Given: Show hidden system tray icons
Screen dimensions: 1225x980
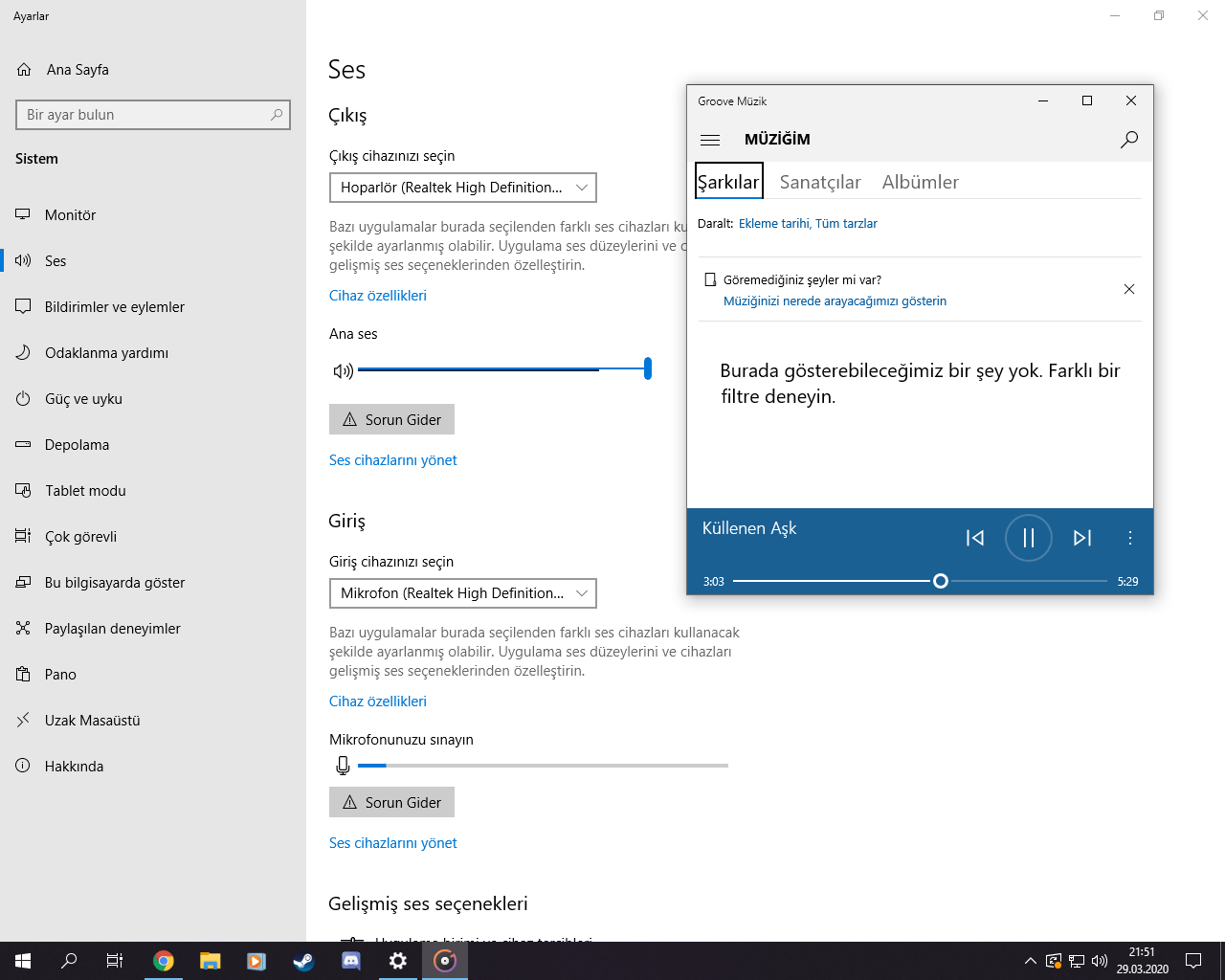Looking at the screenshot, I should point(1030,961).
